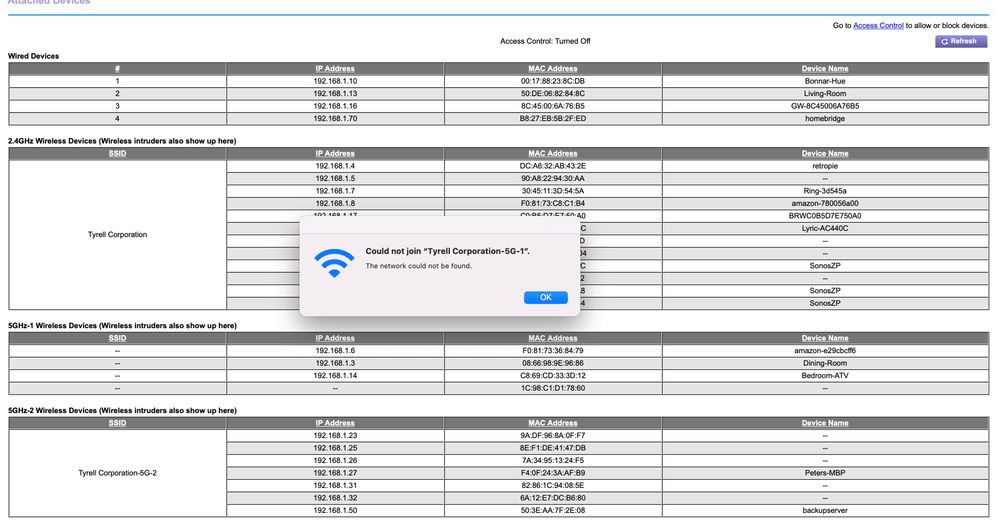Select IP address 192.168.1.10
Image resolution: width=999 pixels, height=526 pixels.
(334, 81)
